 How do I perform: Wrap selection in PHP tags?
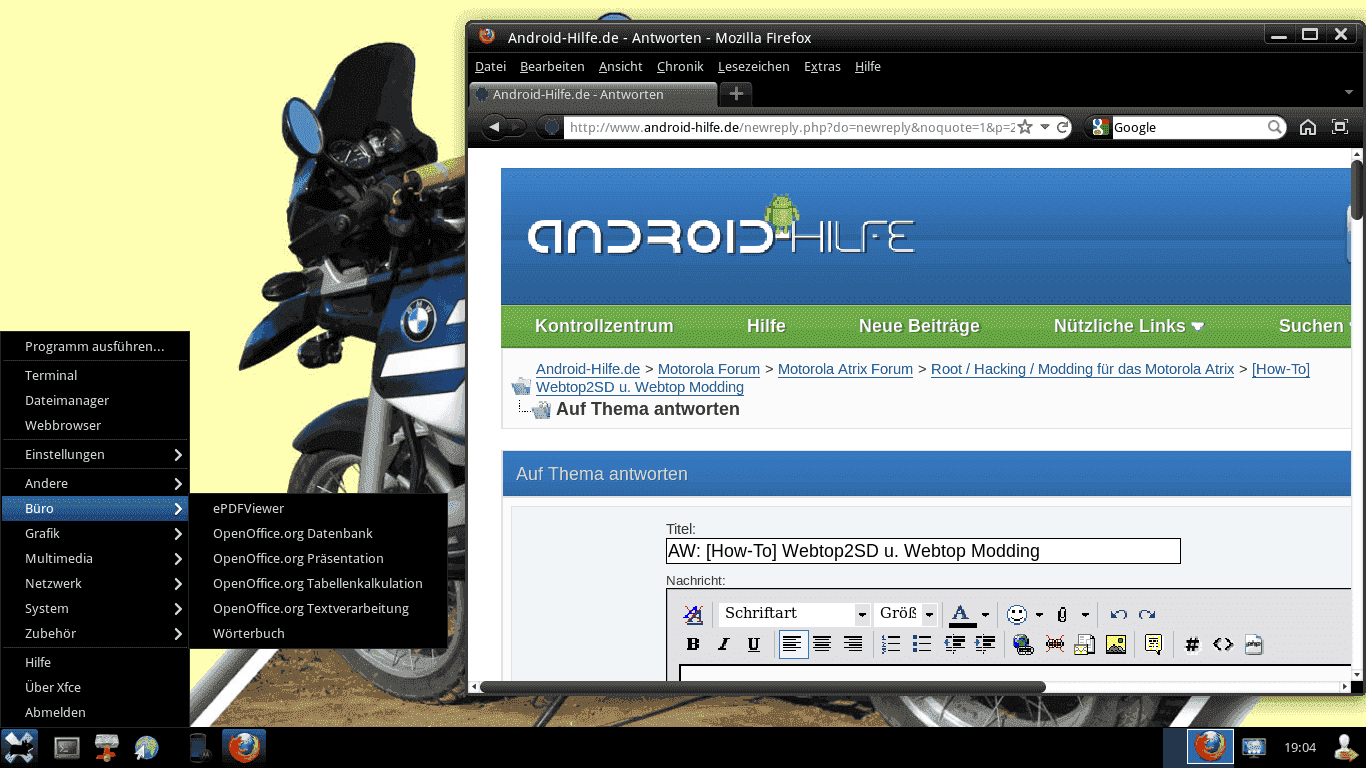(x=1254, y=645)
